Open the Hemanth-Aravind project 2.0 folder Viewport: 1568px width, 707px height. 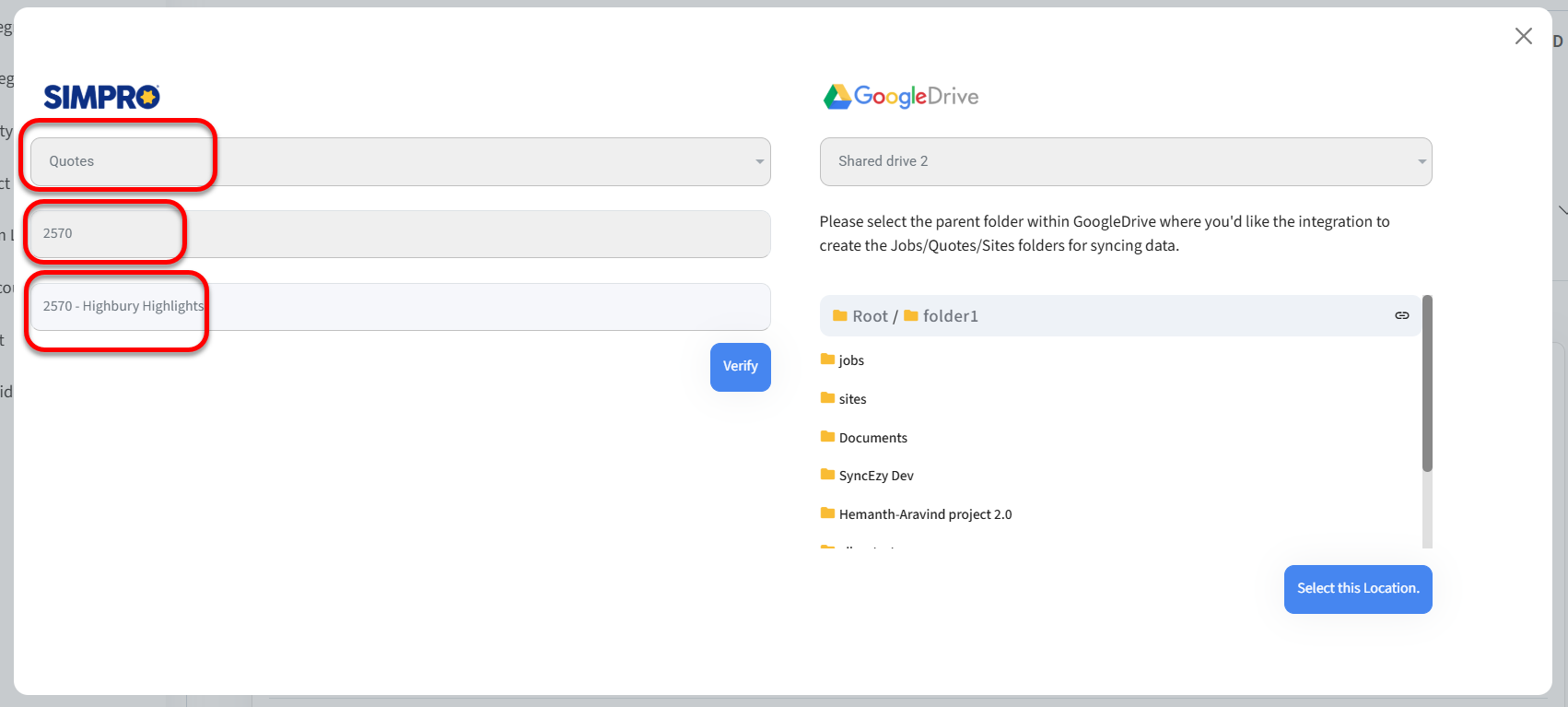925,514
